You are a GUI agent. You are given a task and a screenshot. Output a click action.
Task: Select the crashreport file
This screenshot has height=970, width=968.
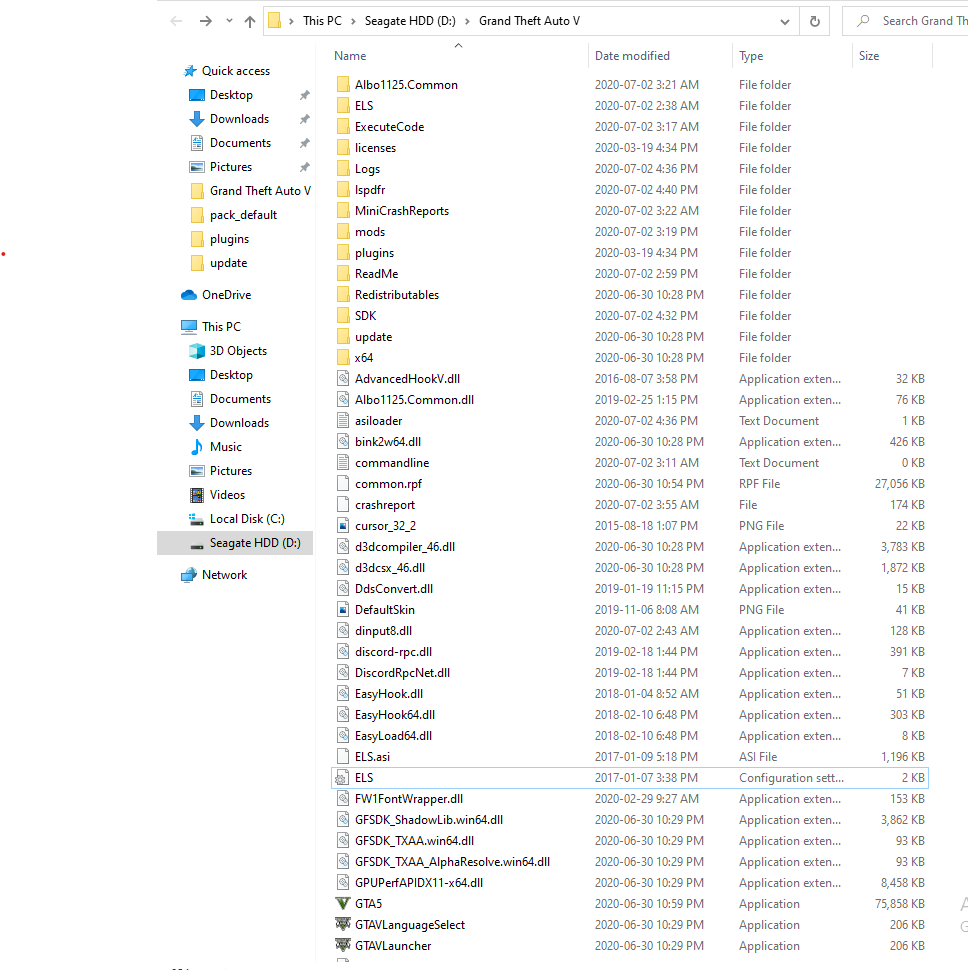(x=385, y=505)
